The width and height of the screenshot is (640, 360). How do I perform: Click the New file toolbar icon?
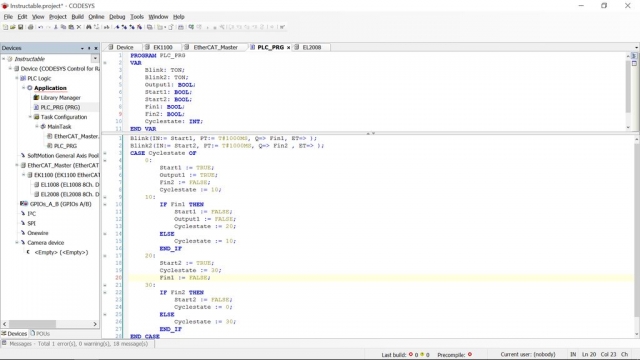point(5,27)
